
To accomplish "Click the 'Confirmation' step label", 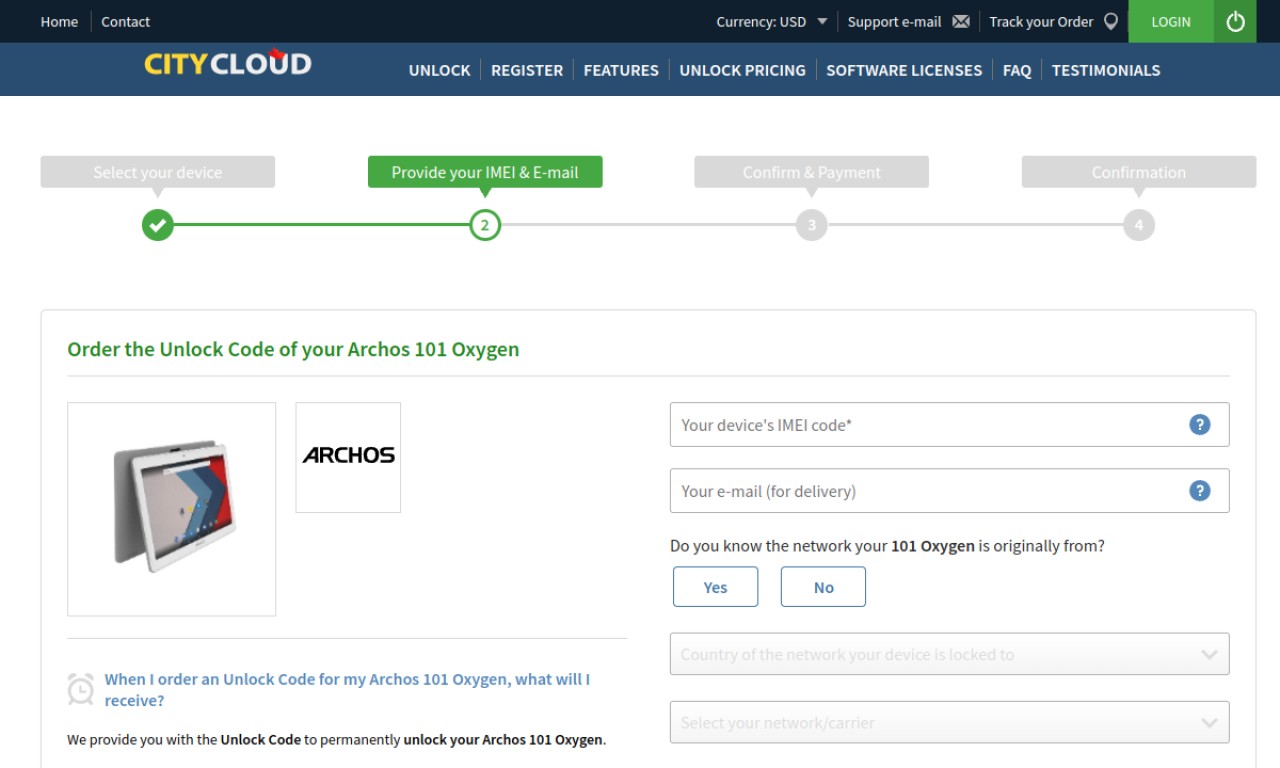I will click(1138, 172).
